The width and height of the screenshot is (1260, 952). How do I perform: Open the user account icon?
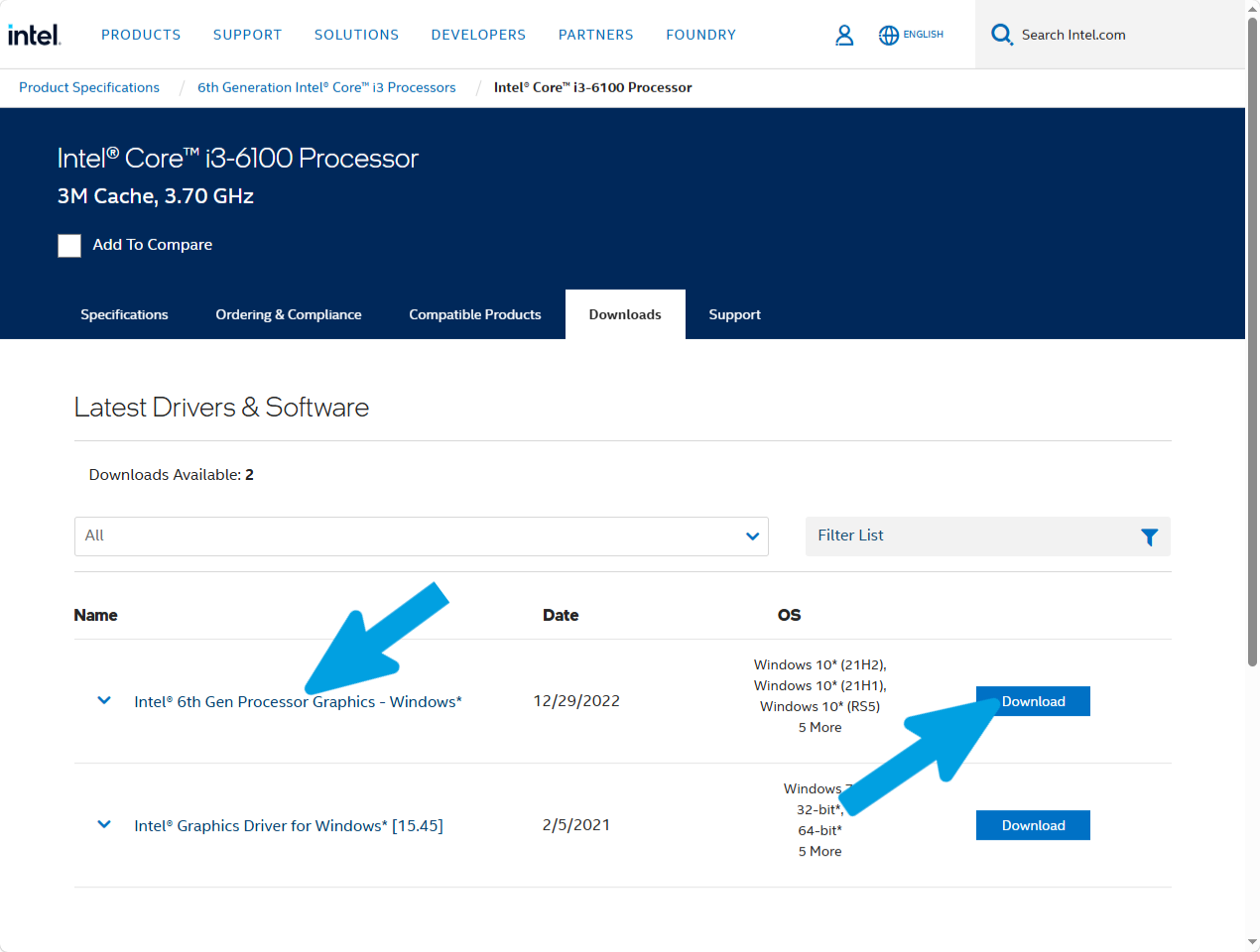tap(844, 35)
